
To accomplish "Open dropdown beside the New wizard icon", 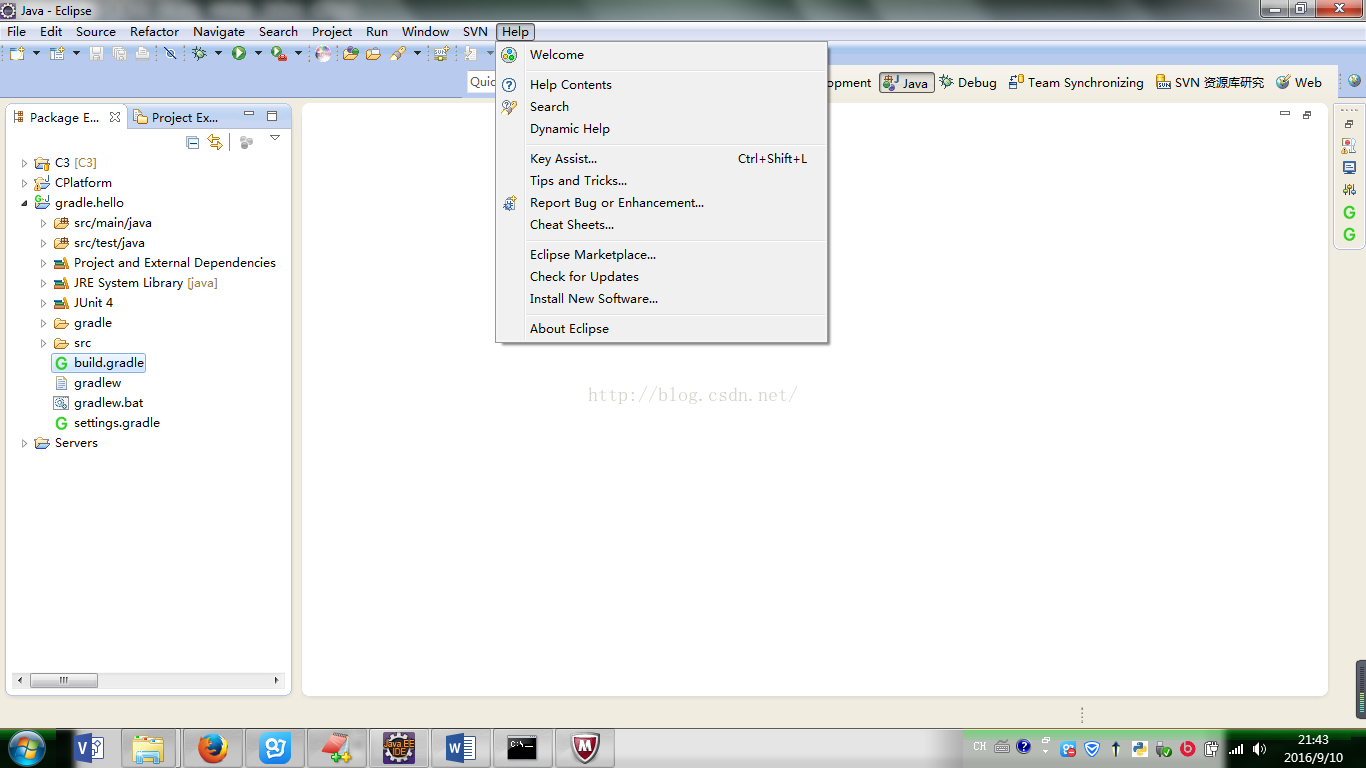I will pyautogui.click(x=37, y=54).
